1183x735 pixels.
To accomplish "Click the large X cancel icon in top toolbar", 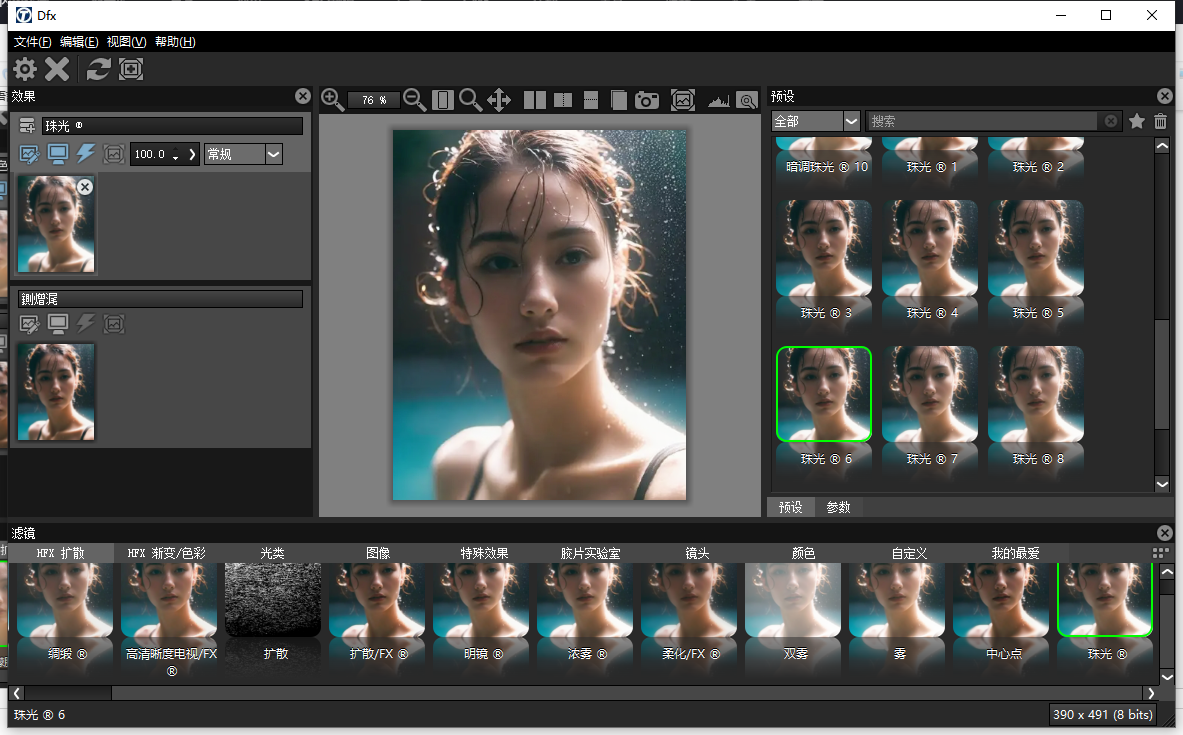I will [x=57, y=69].
